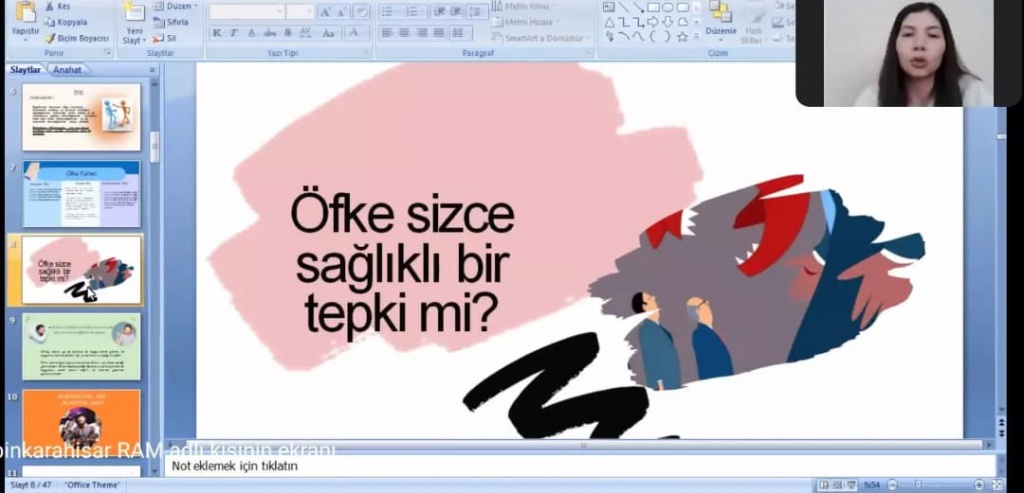
Task: Select the green slide 9 thumbnail
Action: 81,346
